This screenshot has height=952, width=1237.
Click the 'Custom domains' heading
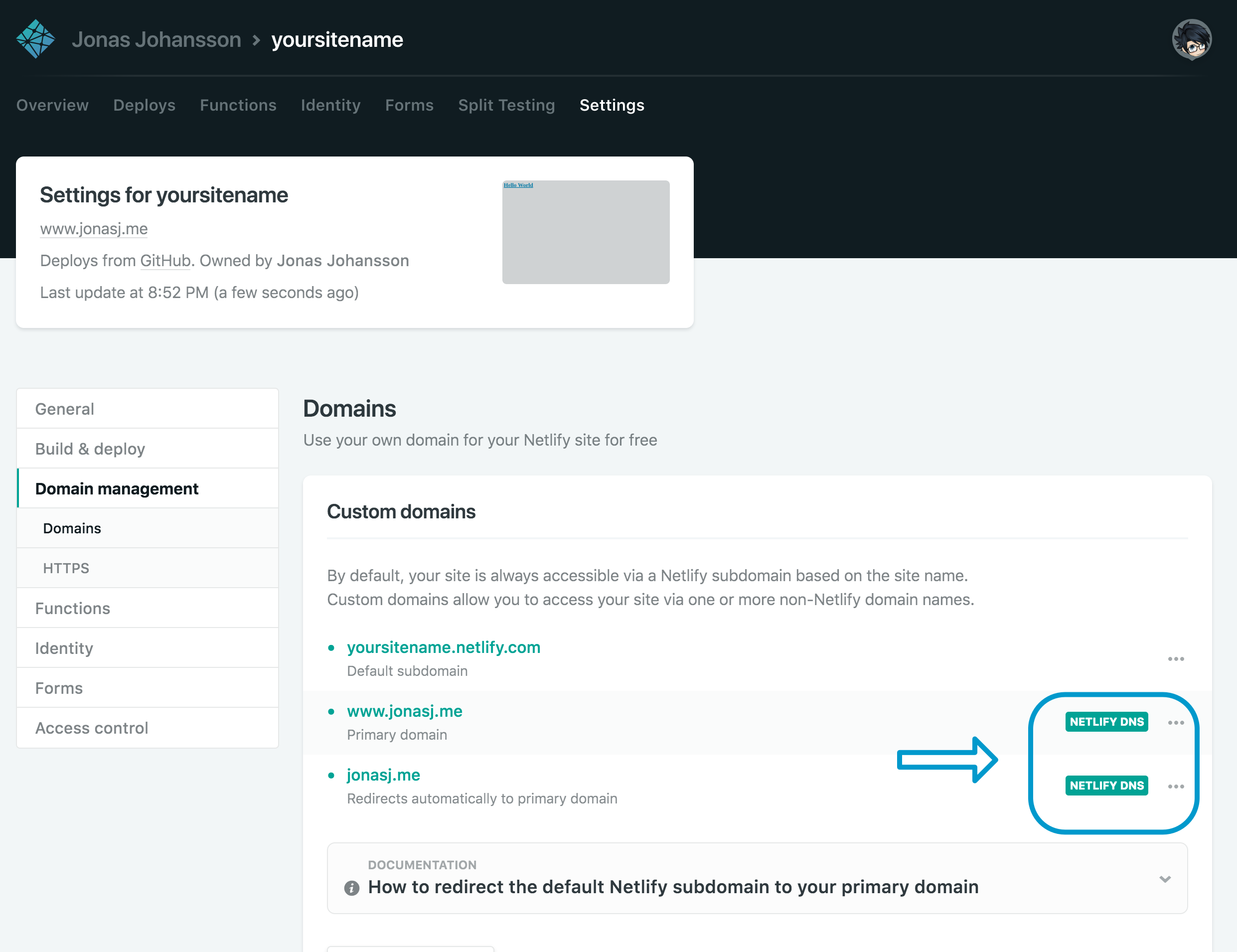[401, 512]
